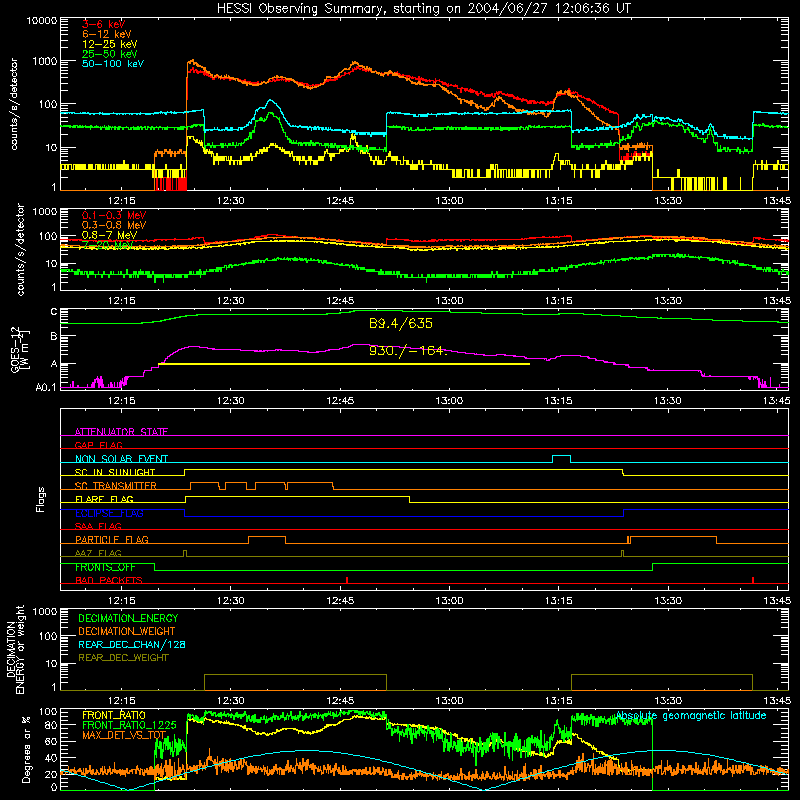Viewport: 800px width, 800px height.
Task: Select the PARTICLE_FLAG label
Action: [112, 539]
